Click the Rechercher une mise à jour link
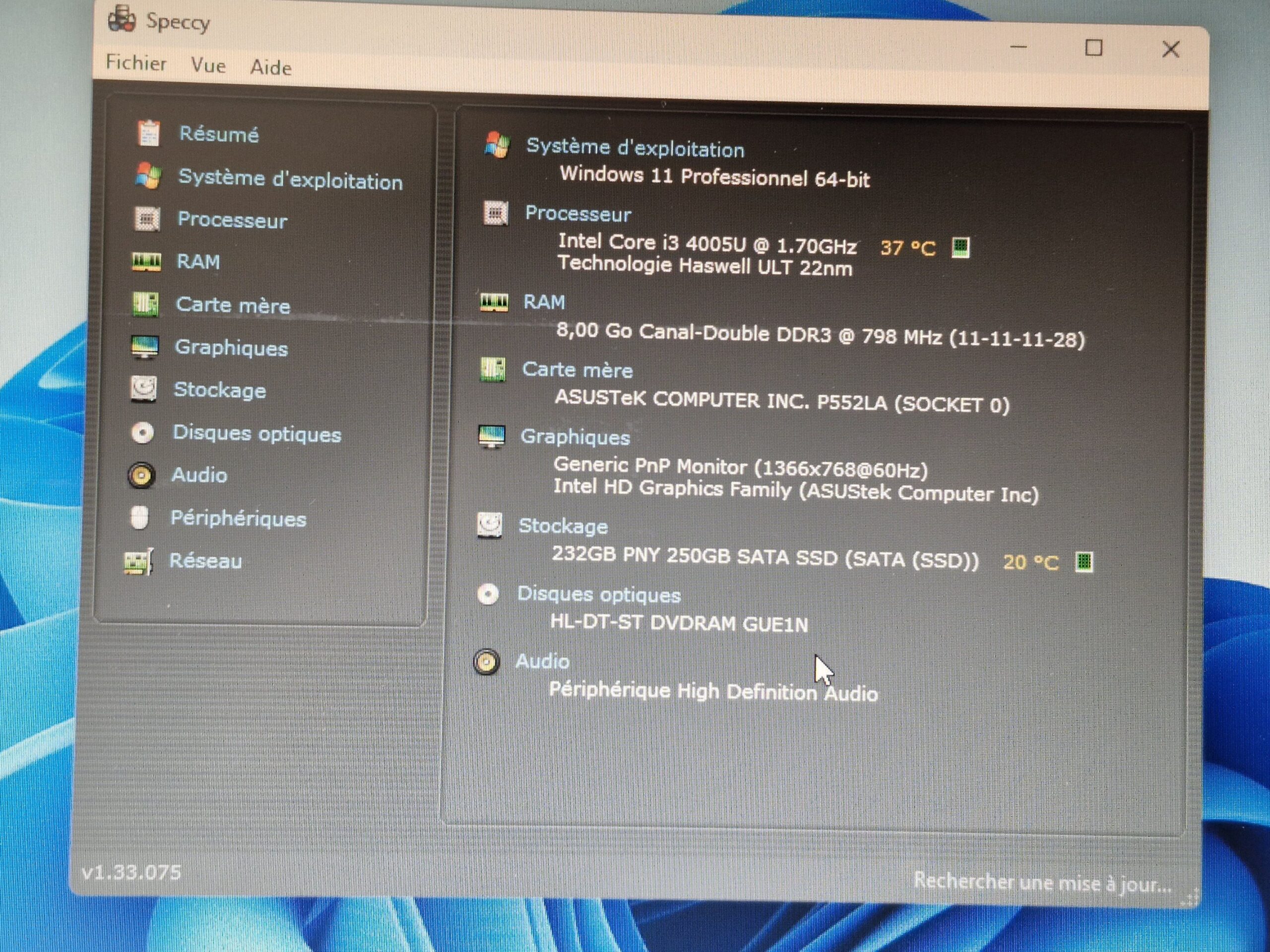This screenshot has height=952, width=1270. tap(1042, 883)
